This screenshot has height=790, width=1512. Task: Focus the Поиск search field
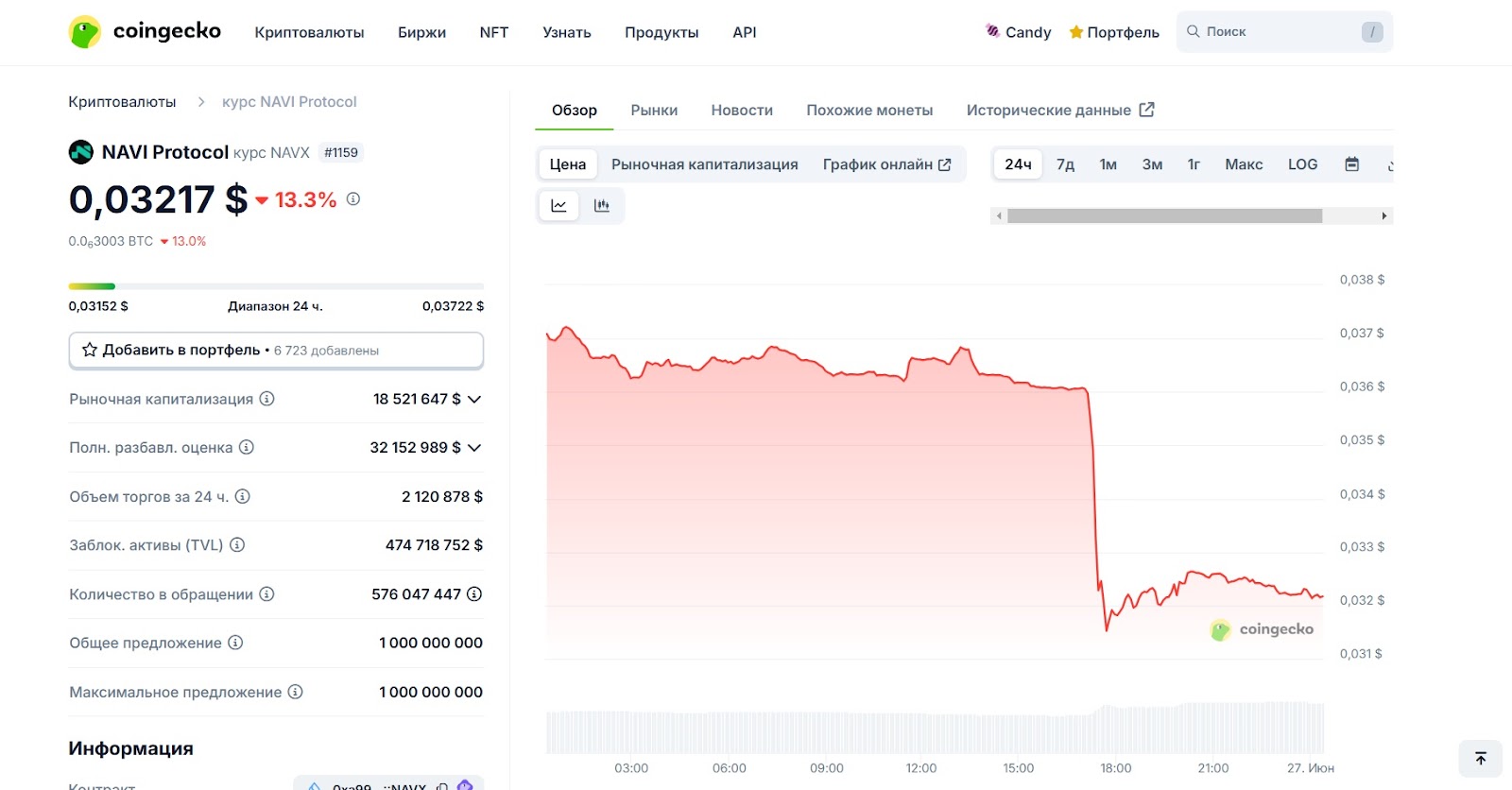(x=1284, y=32)
